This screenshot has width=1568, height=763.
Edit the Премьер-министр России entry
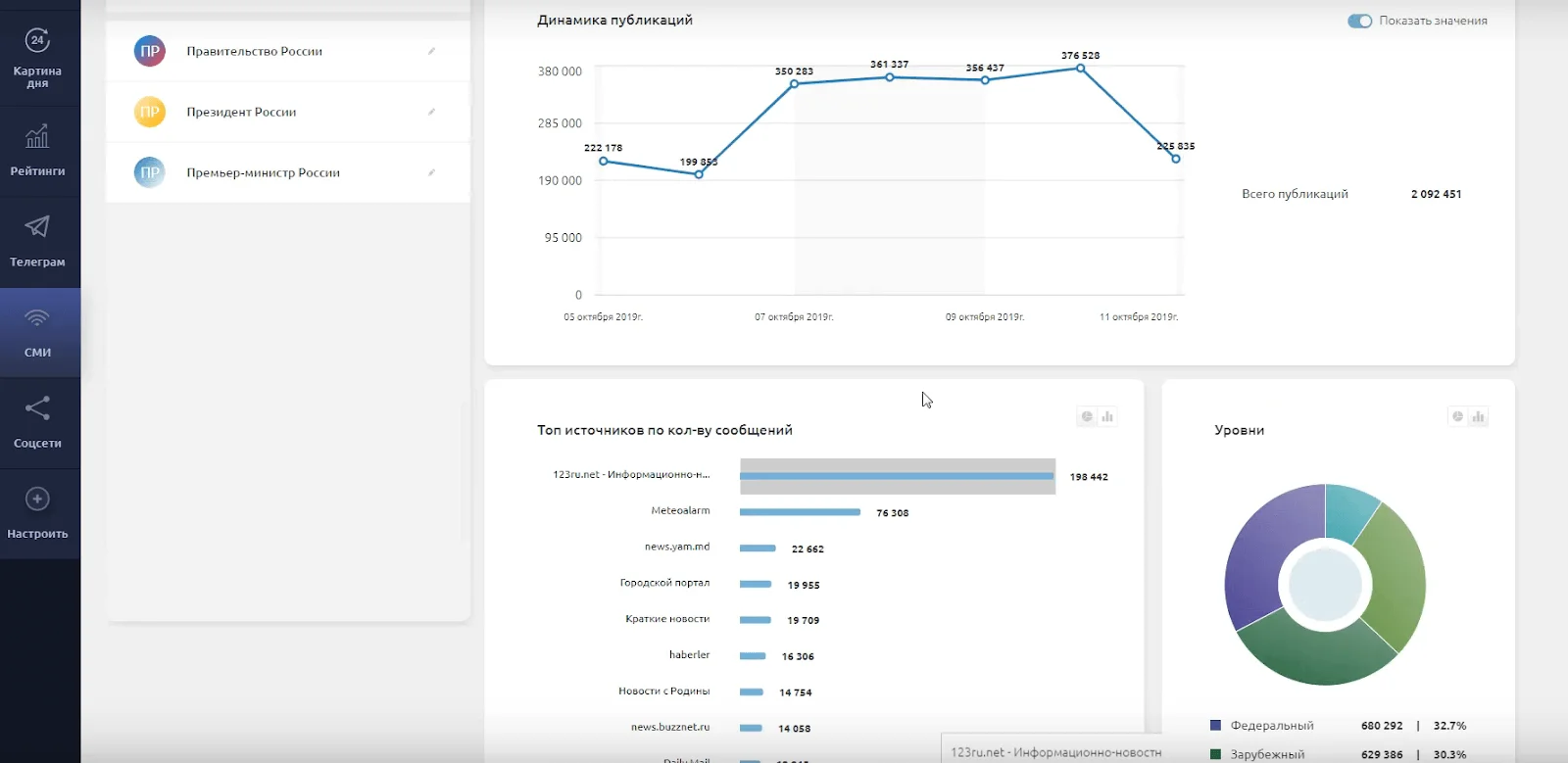click(x=431, y=172)
